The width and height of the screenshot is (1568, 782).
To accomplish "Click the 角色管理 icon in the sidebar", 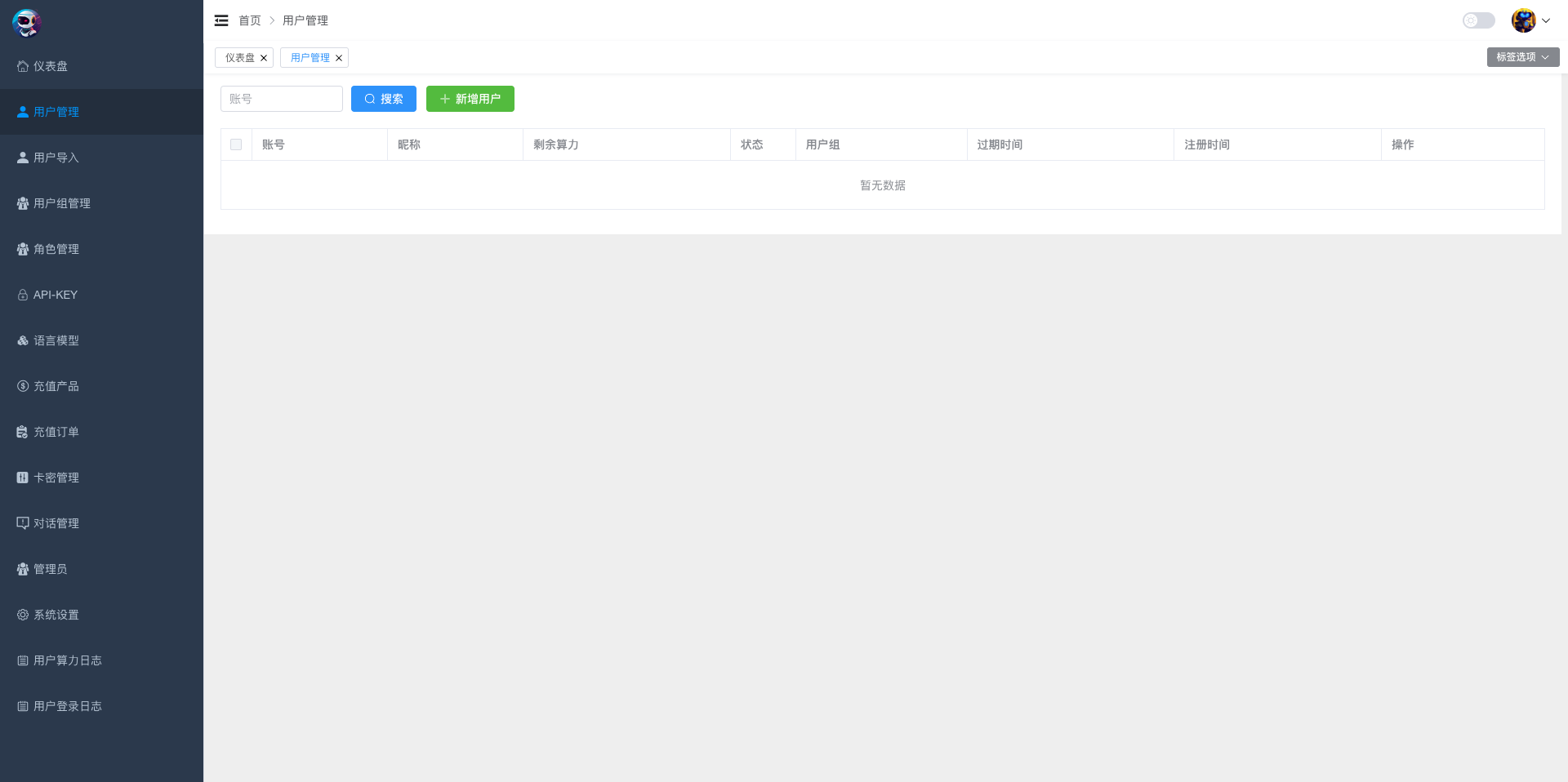I will [x=23, y=249].
